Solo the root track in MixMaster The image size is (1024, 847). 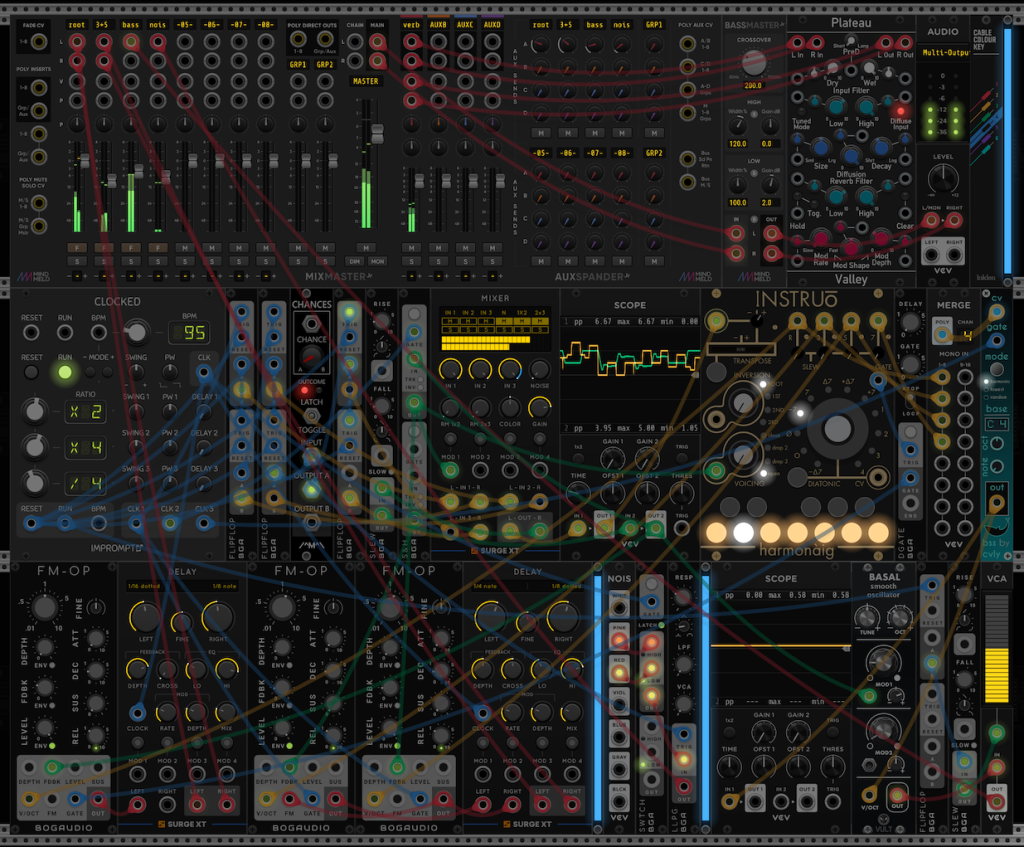point(77,261)
